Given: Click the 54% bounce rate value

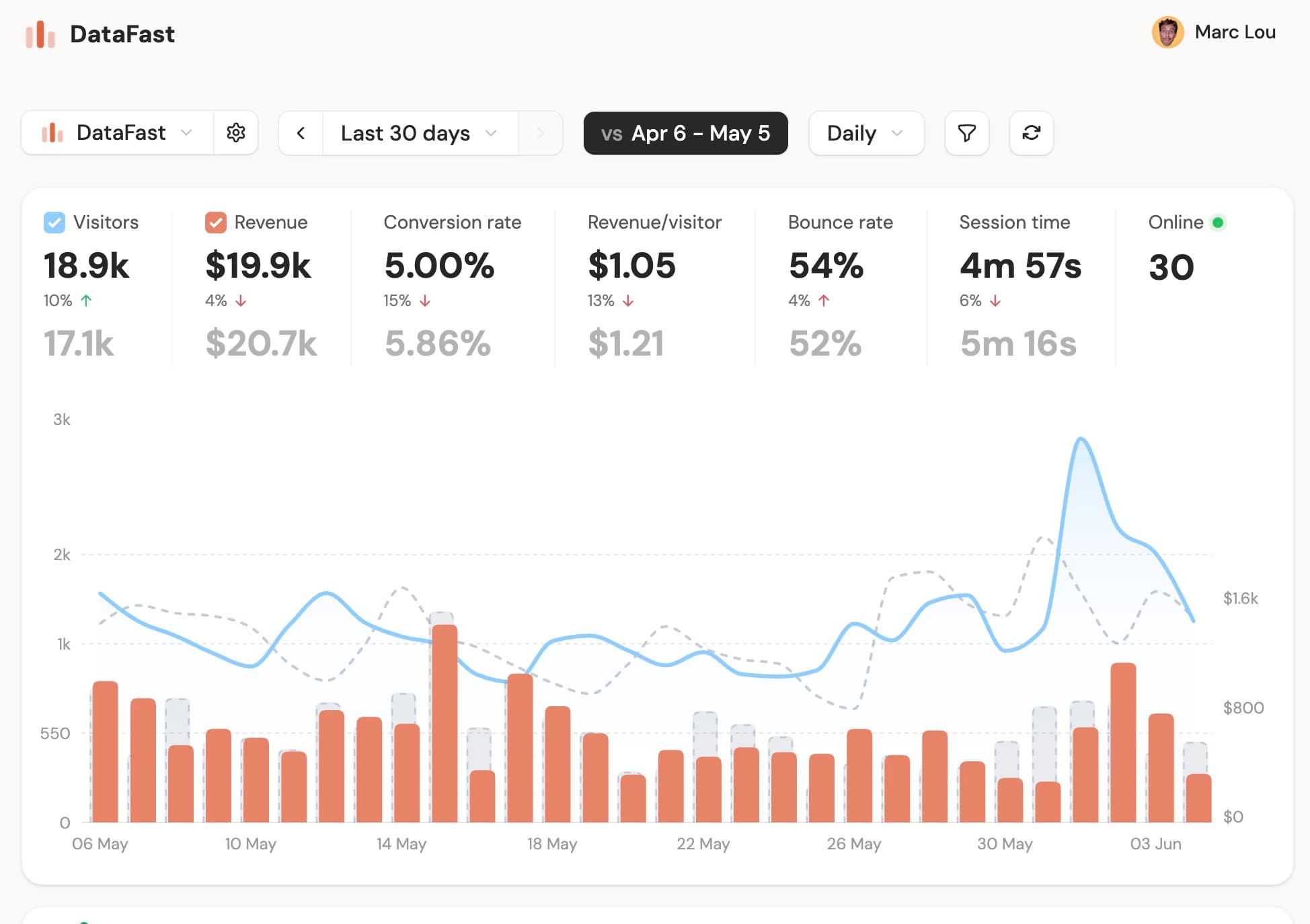Looking at the screenshot, I should coord(826,266).
